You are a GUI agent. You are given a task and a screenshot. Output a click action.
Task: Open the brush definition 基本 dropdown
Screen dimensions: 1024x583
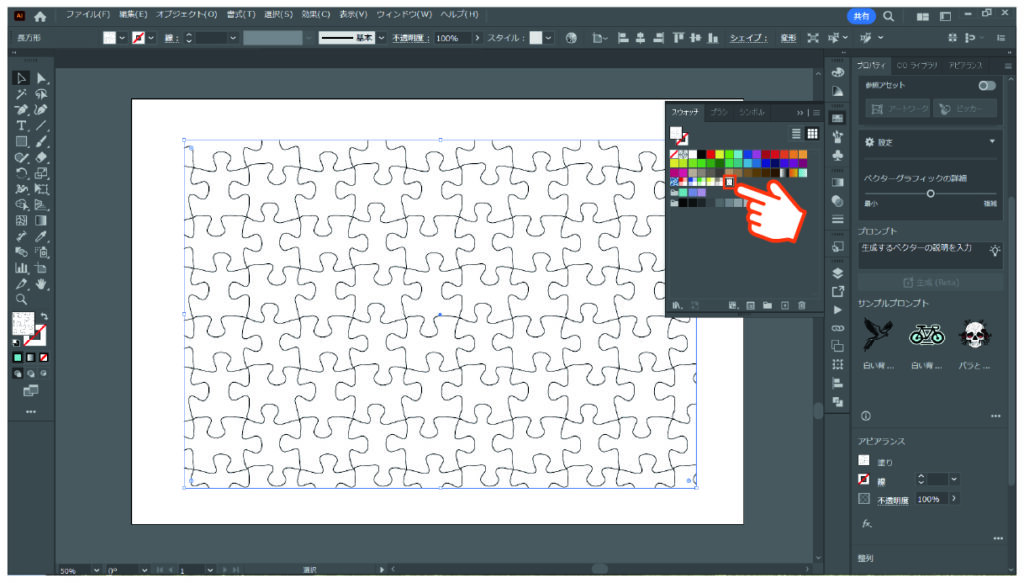pyautogui.click(x=381, y=38)
